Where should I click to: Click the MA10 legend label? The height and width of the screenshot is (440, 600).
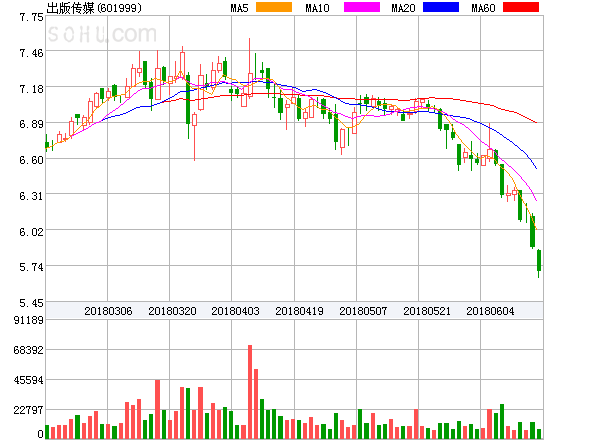317,8
